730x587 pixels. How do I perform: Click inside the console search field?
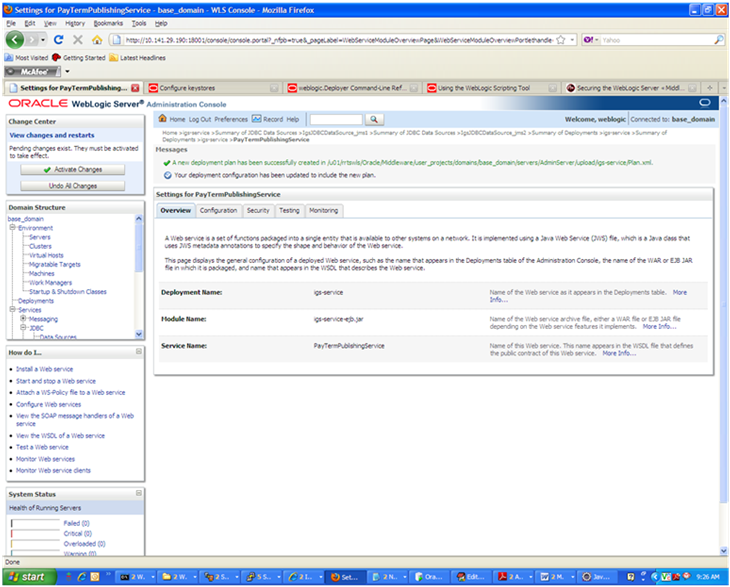[336, 120]
